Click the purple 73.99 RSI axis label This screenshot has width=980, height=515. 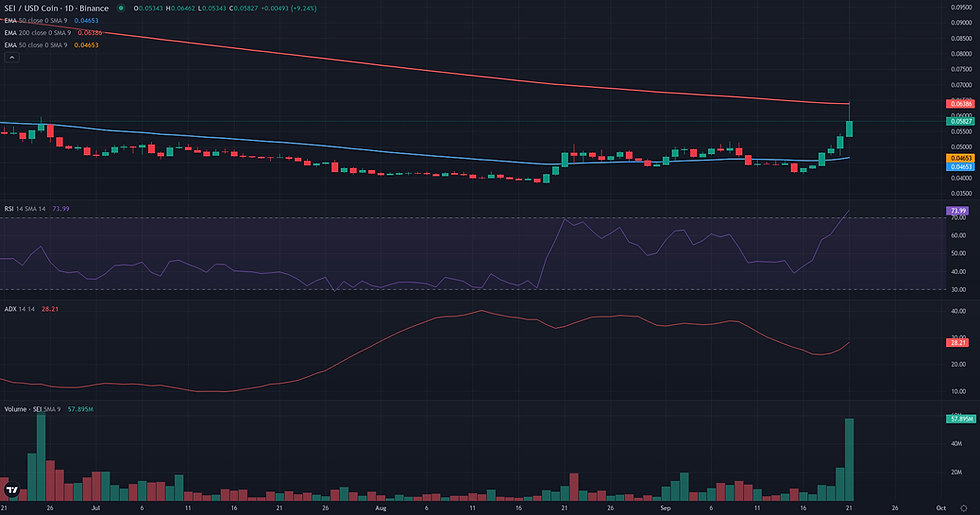958,211
